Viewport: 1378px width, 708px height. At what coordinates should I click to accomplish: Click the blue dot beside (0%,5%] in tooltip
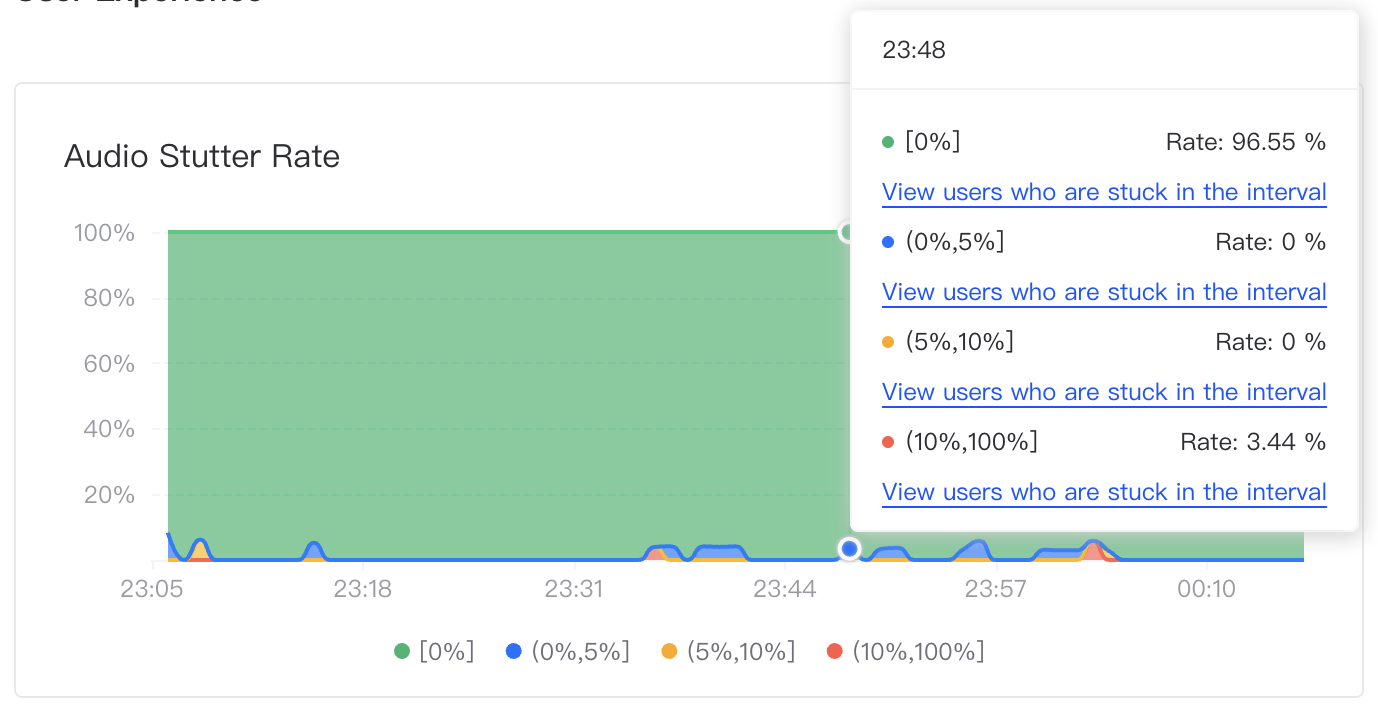pos(888,242)
